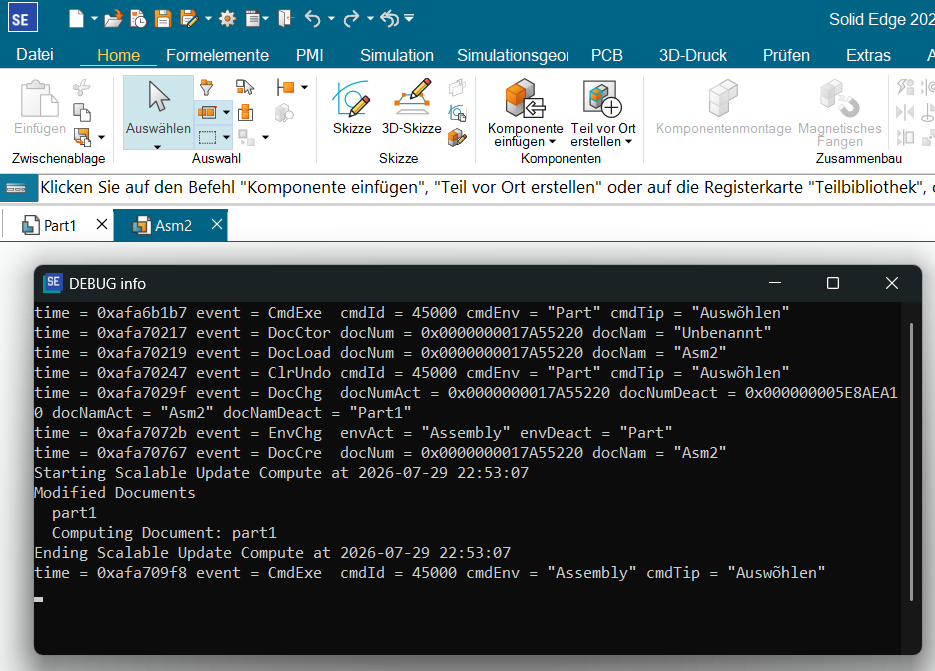Image resolution: width=935 pixels, height=671 pixels.
Task: Open the Datei menu
Action: coord(35,55)
